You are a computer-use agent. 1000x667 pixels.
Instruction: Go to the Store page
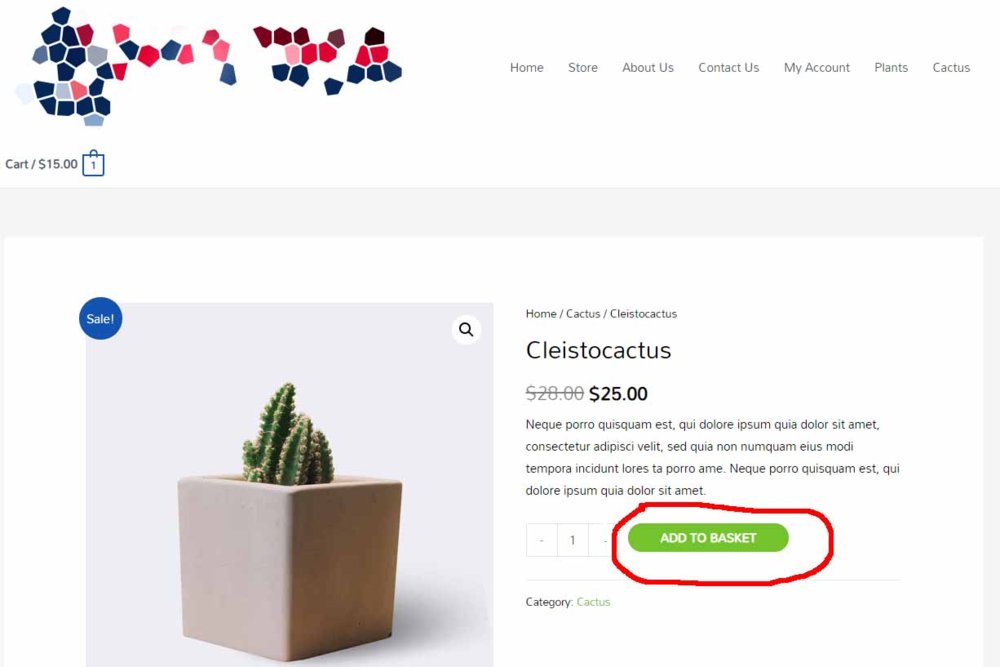pyautogui.click(x=583, y=68)
